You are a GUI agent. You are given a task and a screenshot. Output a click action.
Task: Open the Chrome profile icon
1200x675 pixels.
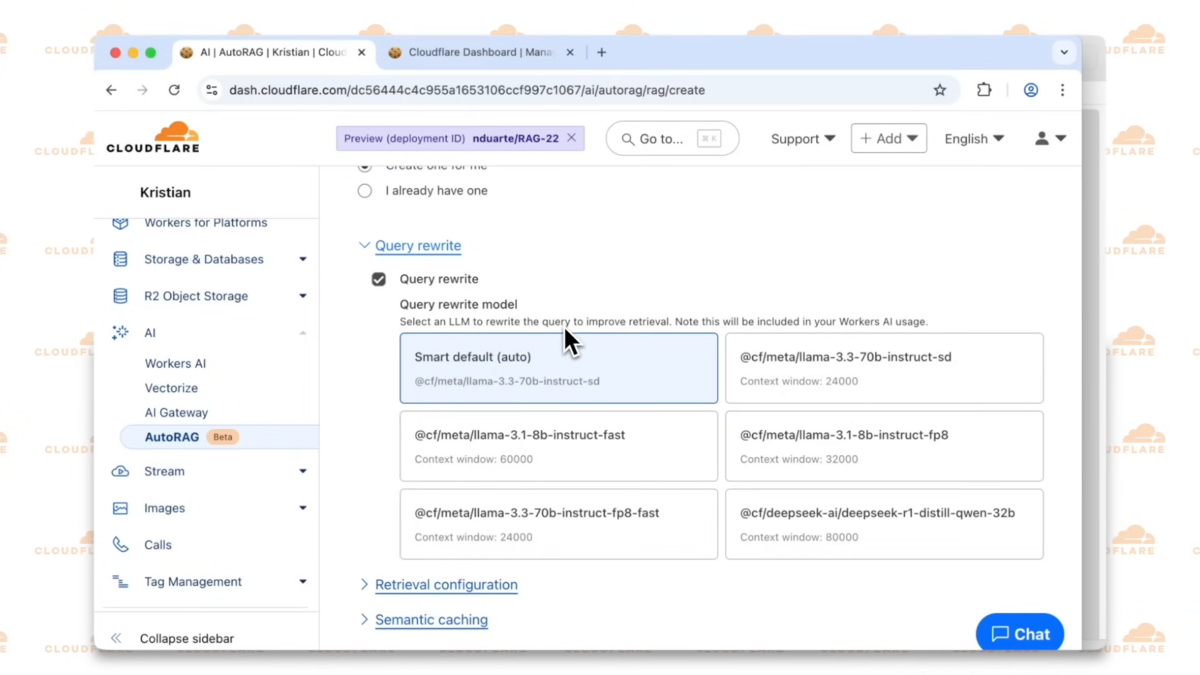[1031, 90]
